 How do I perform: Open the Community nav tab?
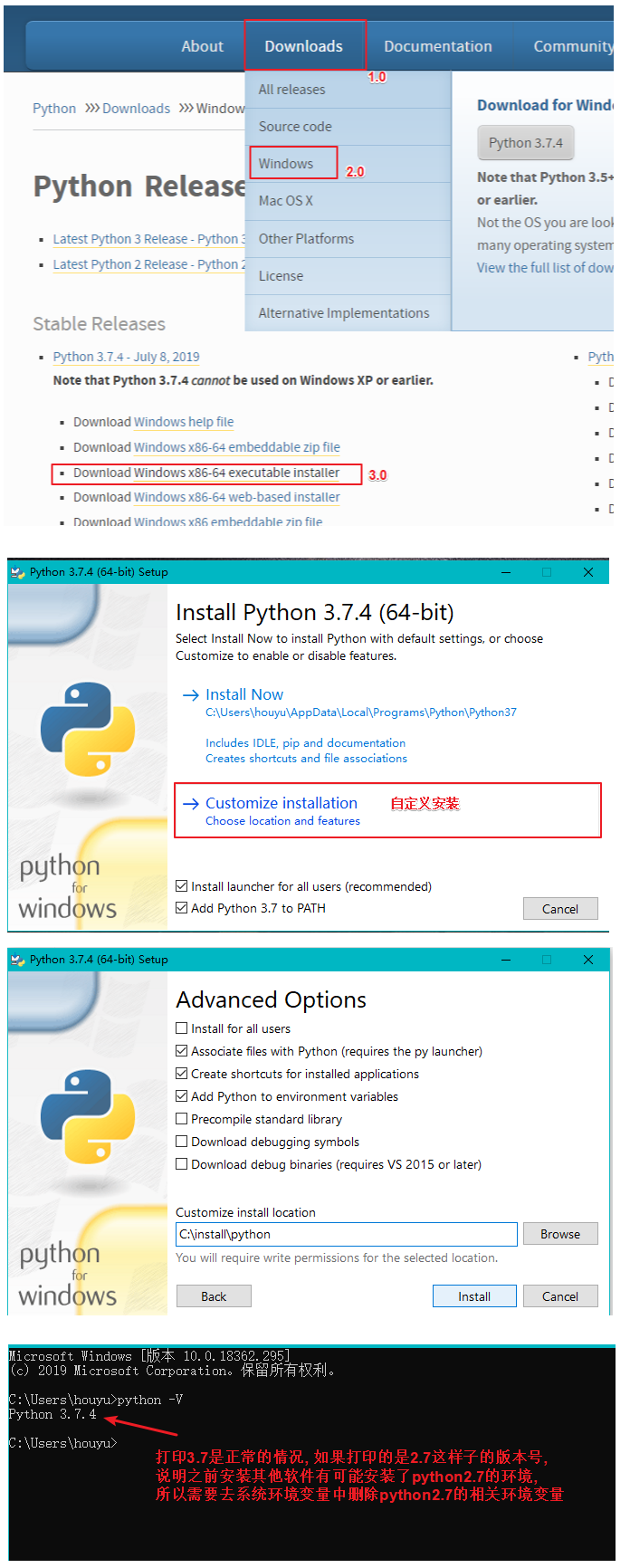pos(572,46)
